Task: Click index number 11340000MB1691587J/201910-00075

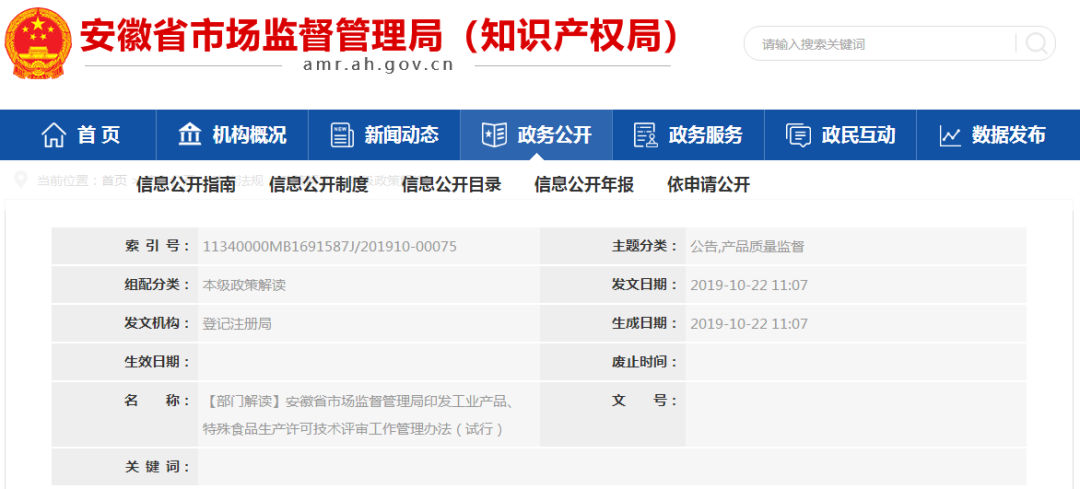Action: click(329, 247)
